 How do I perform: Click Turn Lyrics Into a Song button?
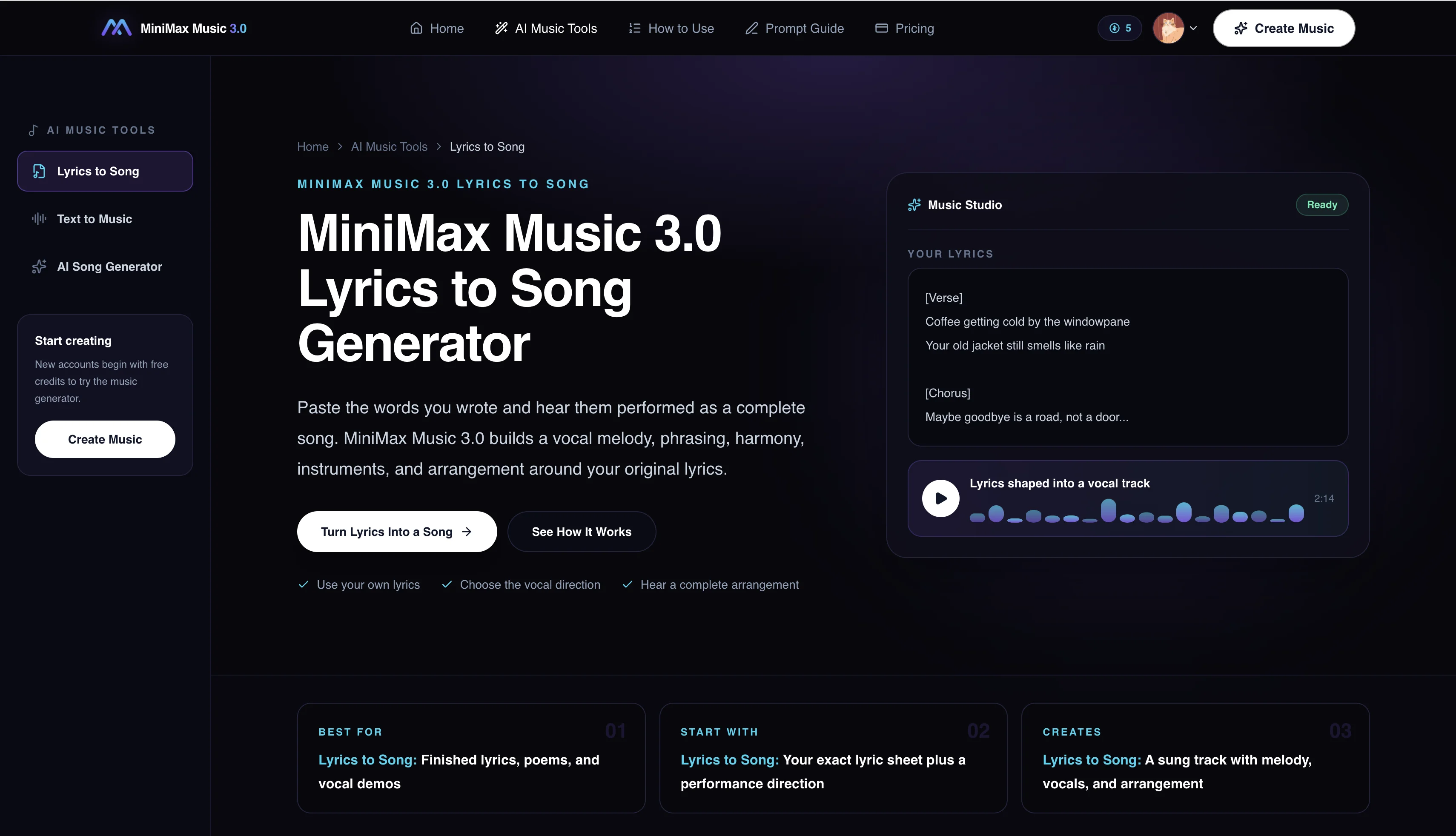pyautogui.click(x=397, y=532)
